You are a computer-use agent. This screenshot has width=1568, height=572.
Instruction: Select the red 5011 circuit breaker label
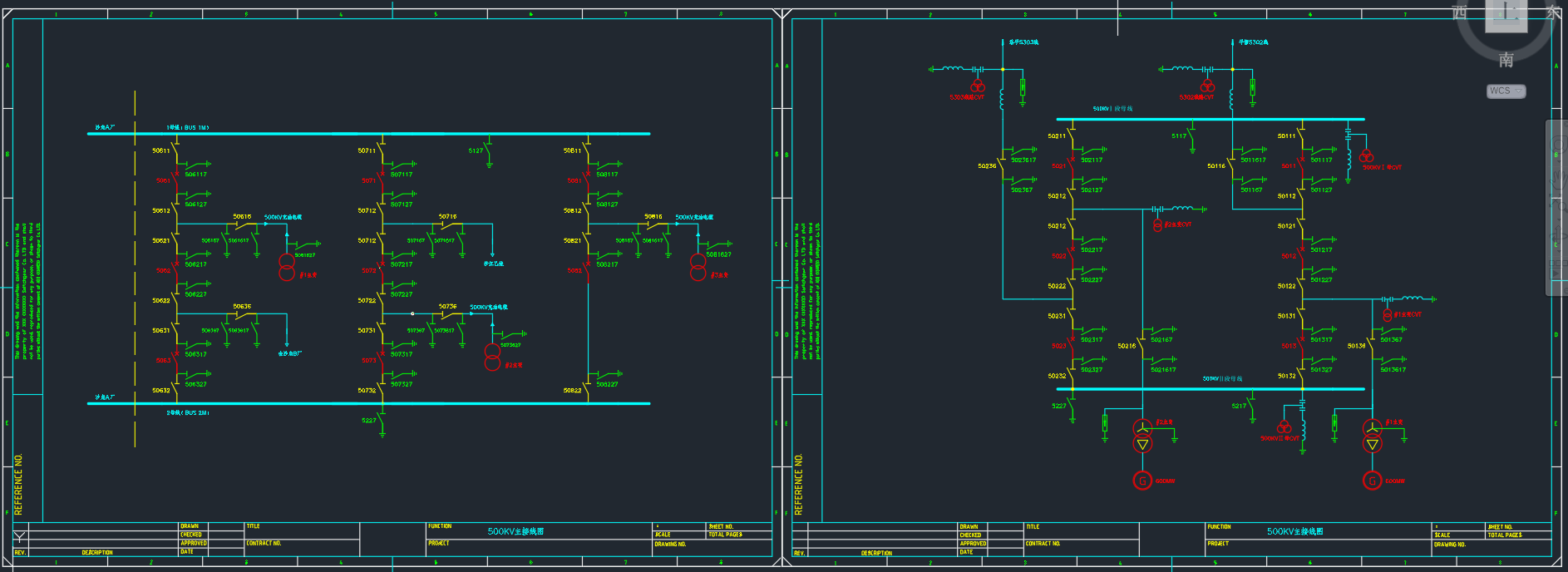click(1288, 166)
